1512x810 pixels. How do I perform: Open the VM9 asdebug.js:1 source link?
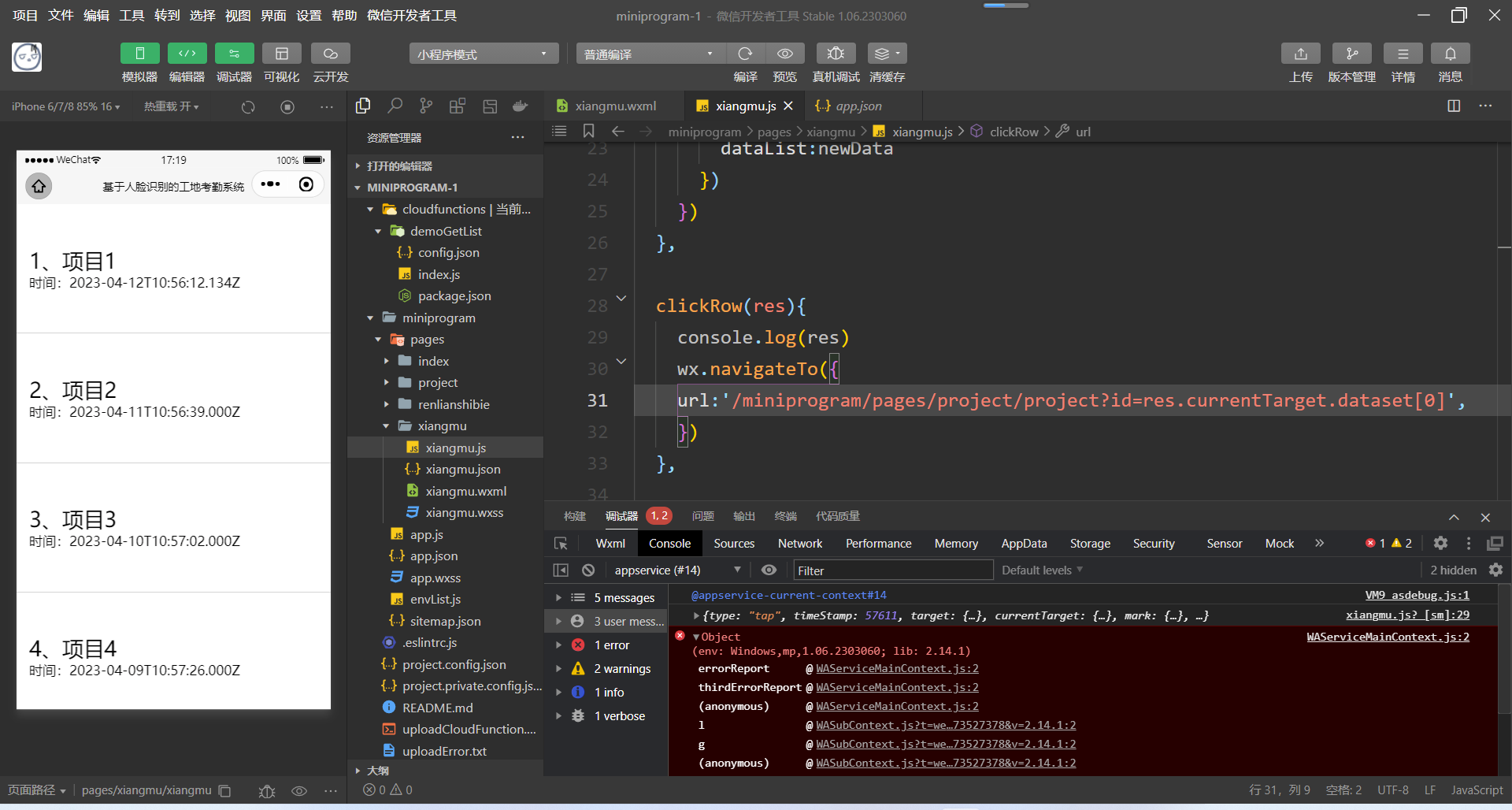[x=1417, y=595]
